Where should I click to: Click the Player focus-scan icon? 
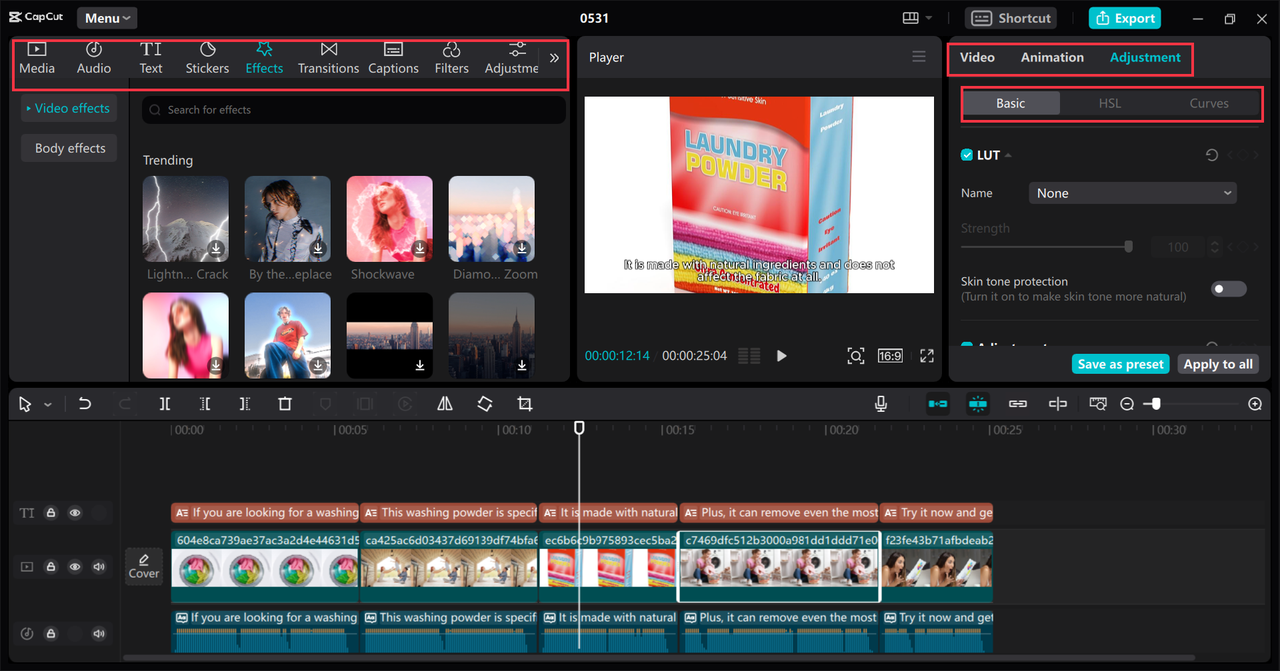tap(856, 356)
